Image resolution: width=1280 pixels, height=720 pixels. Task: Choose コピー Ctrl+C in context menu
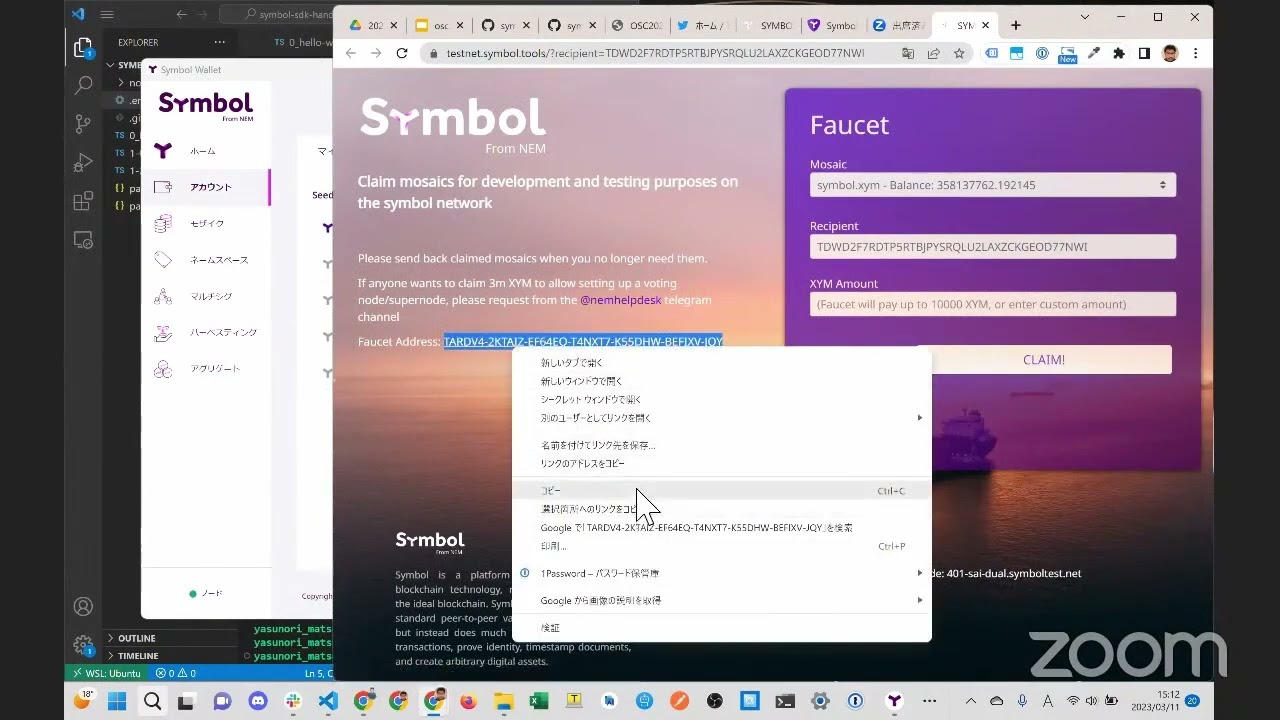(x=722, y=491)
